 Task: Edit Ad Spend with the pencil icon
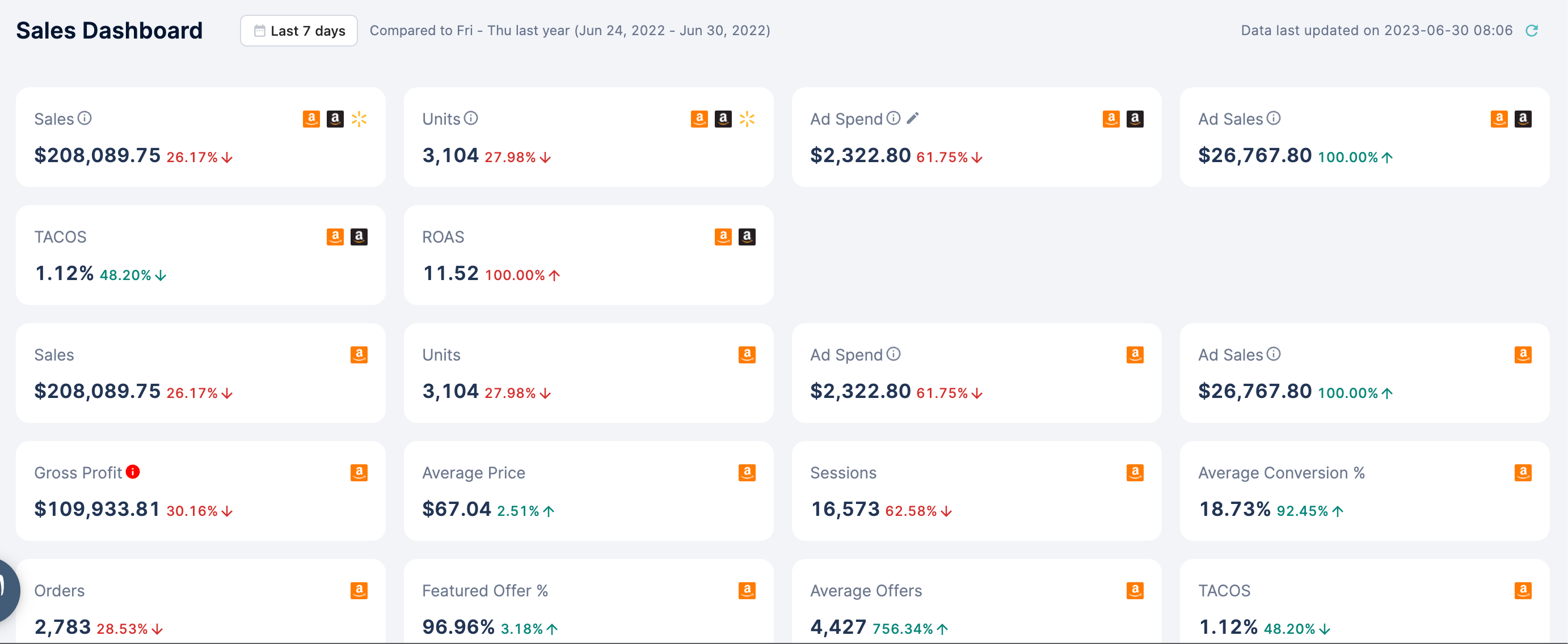(x=912, y=118)
